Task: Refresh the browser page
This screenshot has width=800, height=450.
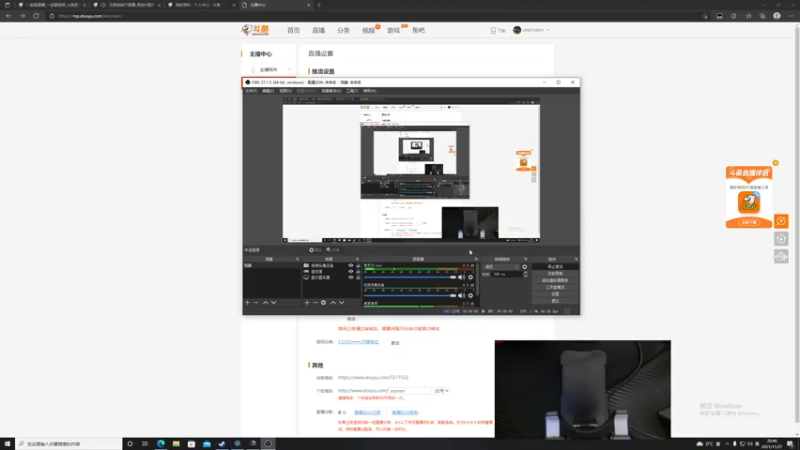Action: (x=36, y=16)
